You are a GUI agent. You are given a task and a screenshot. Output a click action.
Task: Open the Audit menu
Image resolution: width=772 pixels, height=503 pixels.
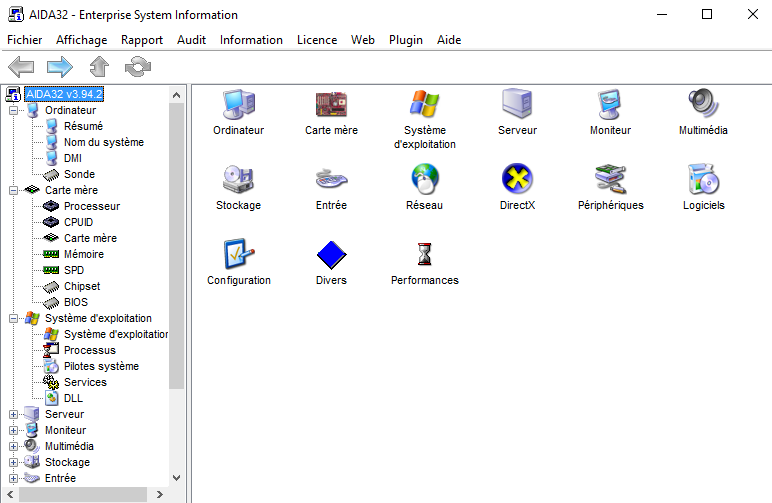tap(192, 40)
